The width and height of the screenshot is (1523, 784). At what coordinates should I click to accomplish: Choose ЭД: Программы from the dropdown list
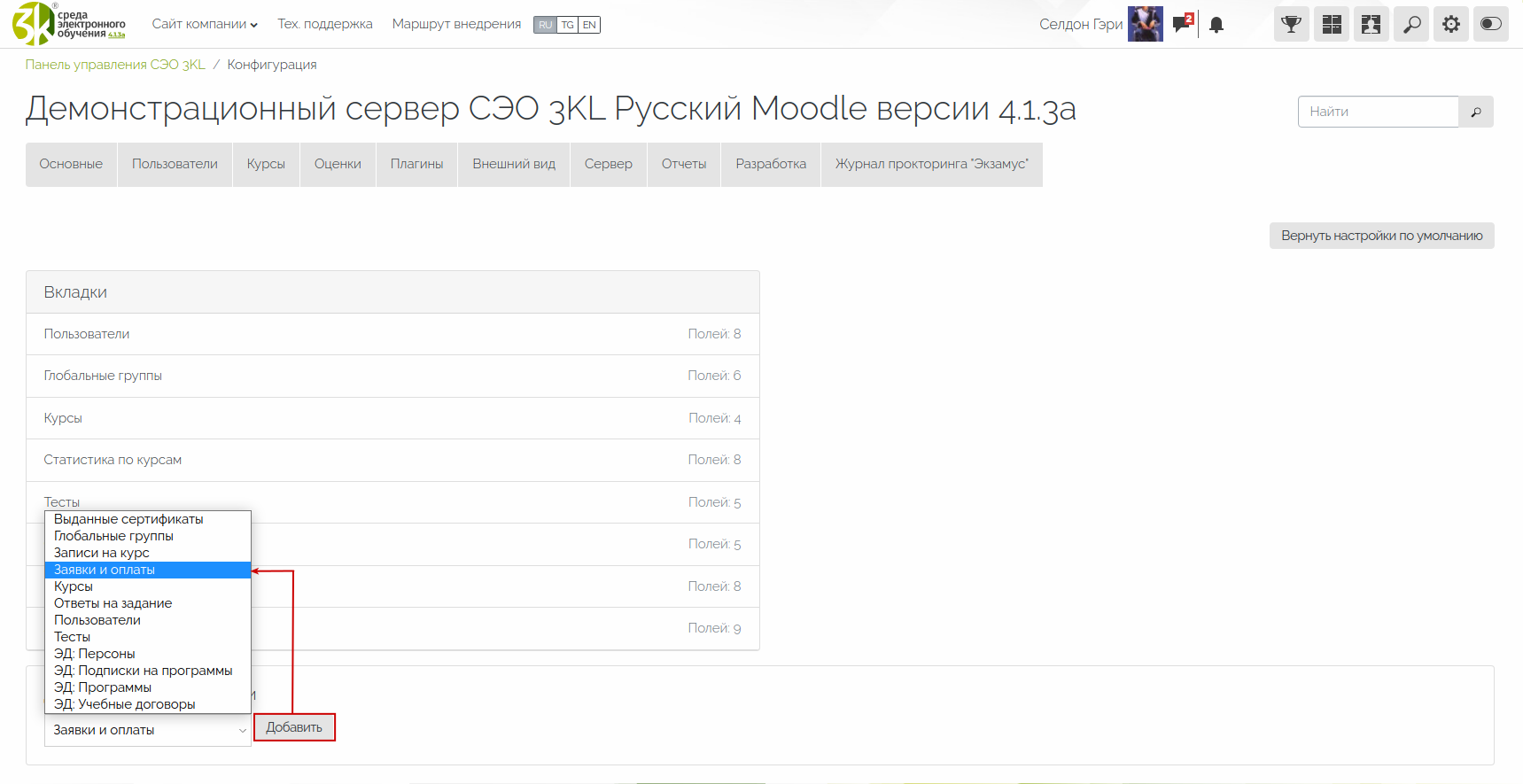coord(103,687)
